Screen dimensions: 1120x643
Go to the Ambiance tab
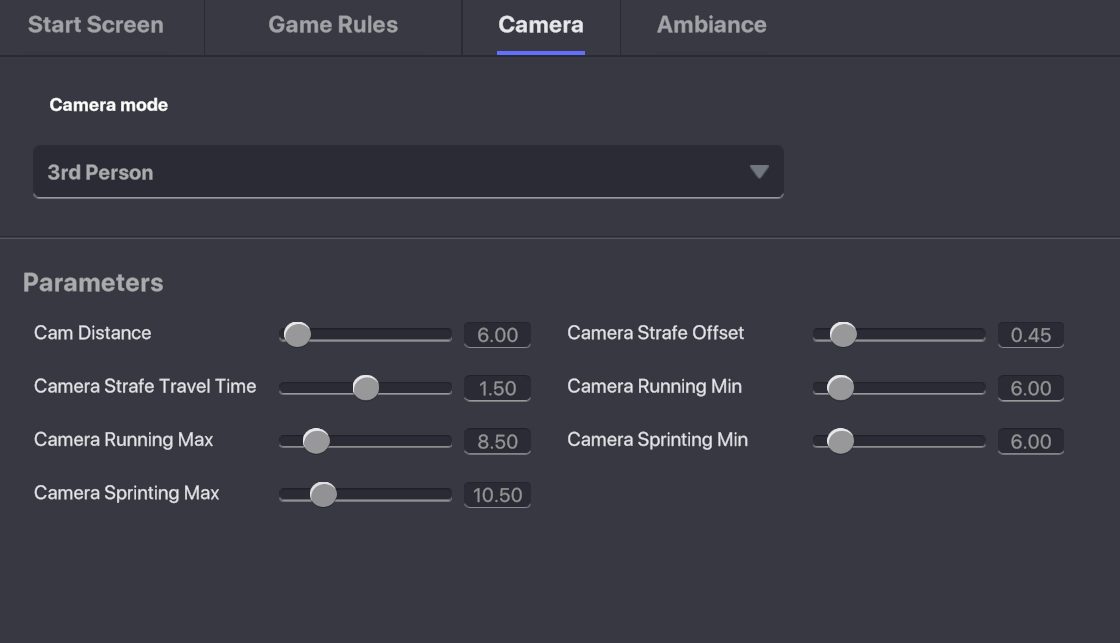[711, 25]
